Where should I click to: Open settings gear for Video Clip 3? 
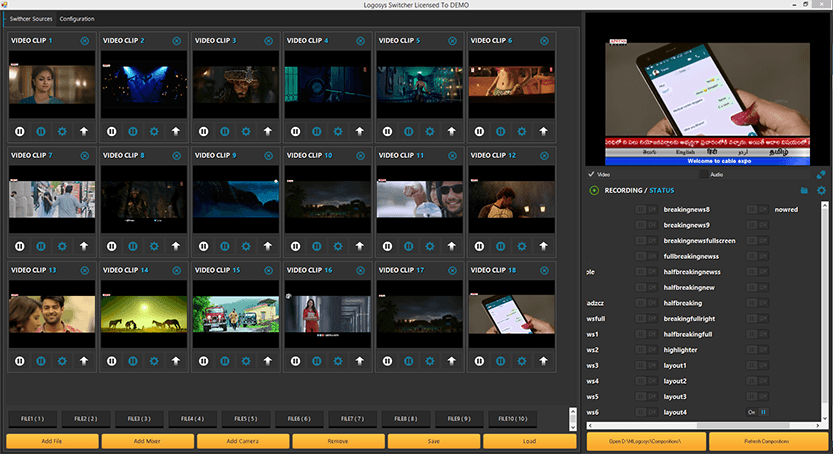point(246,131)
